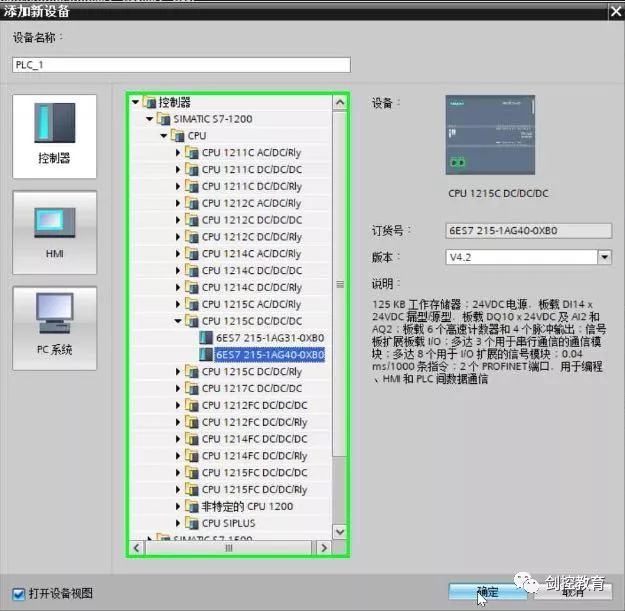Select row CPU 1215FC DC/DC/DC
This screenshot has height=611, width=625.
pyautogui.click(x=254, y=473)
